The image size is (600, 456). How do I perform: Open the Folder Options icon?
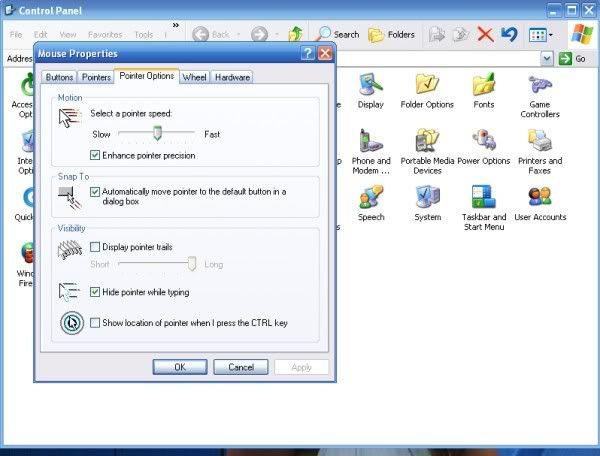(427, 90)
